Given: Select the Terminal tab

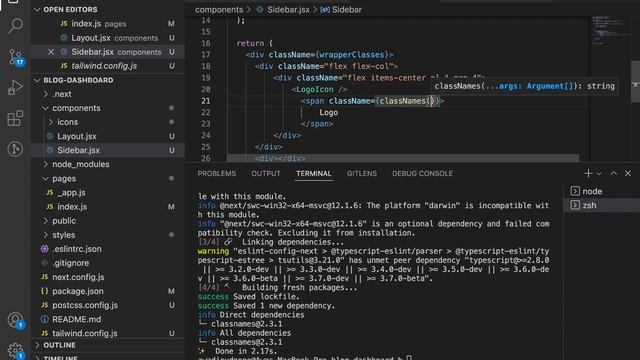Looking at the screenshot, I should coord(313,173).
